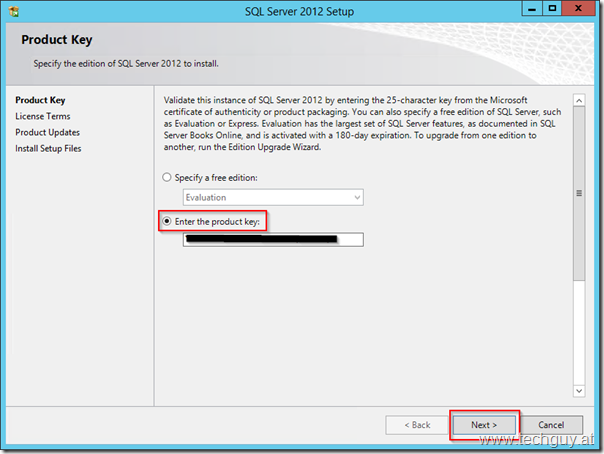604x454 pixels.
Task: Select the Specify a free edition radio button
Action: [x=166, y=178]
